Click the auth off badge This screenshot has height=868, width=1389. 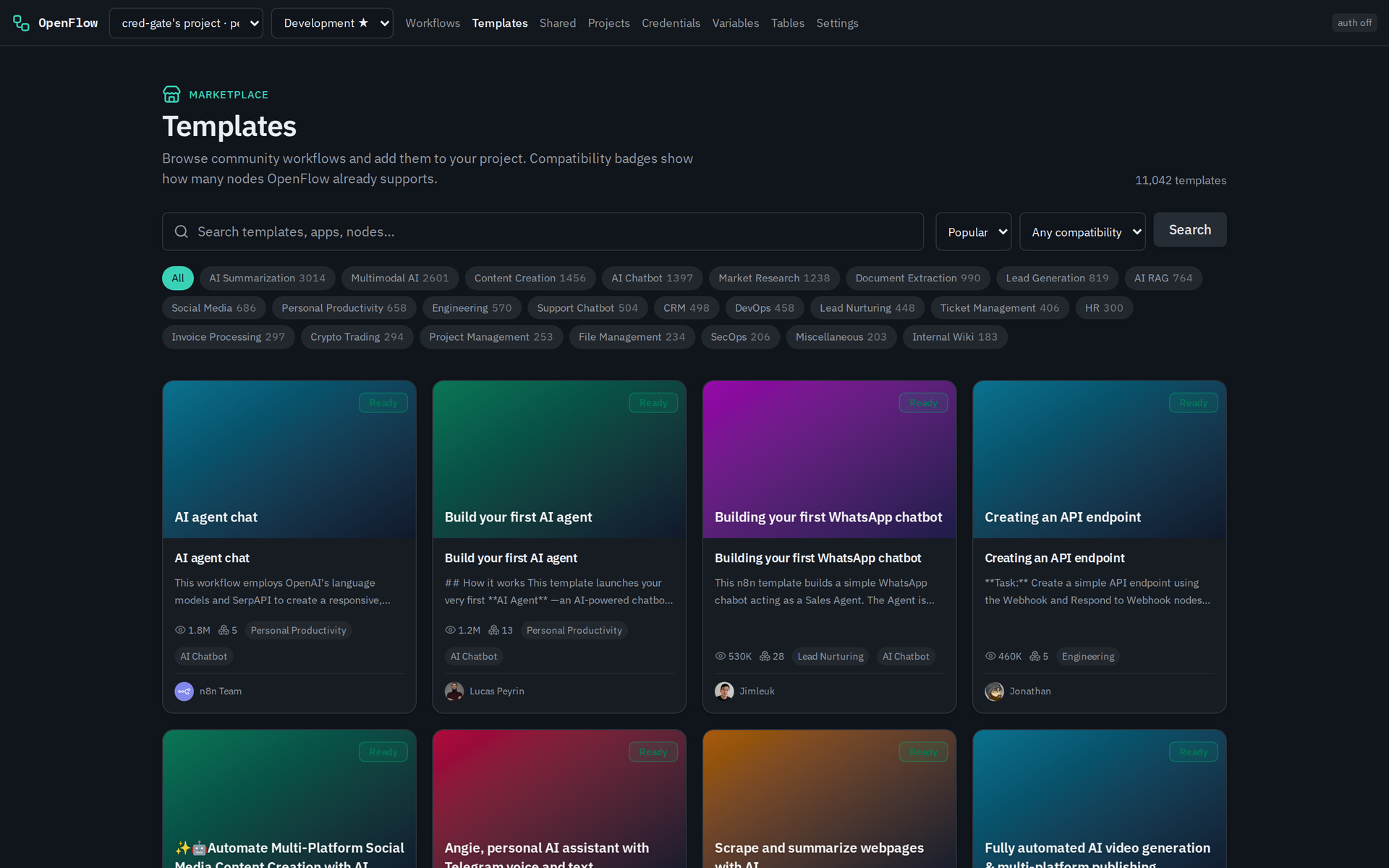pyautogui.click(x=1354, y=23)
